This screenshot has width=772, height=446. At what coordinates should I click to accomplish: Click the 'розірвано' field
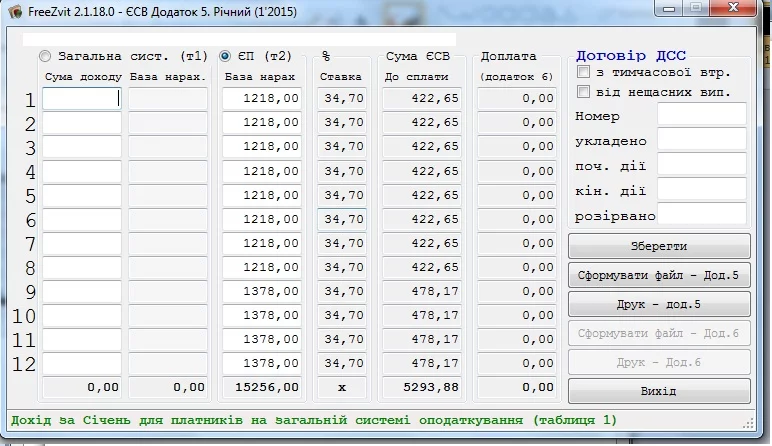click(x=702, y=214)
